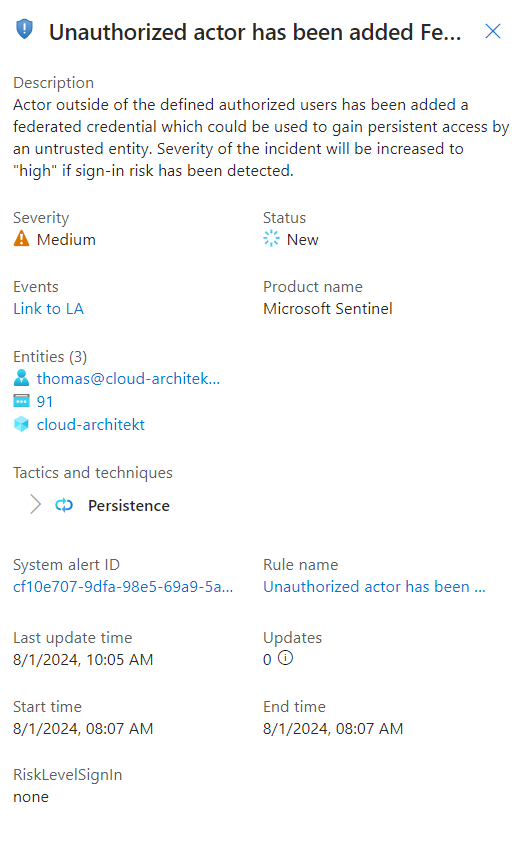Close the alert details panel
Screen dimensions: 520x845
pos(493,31)
